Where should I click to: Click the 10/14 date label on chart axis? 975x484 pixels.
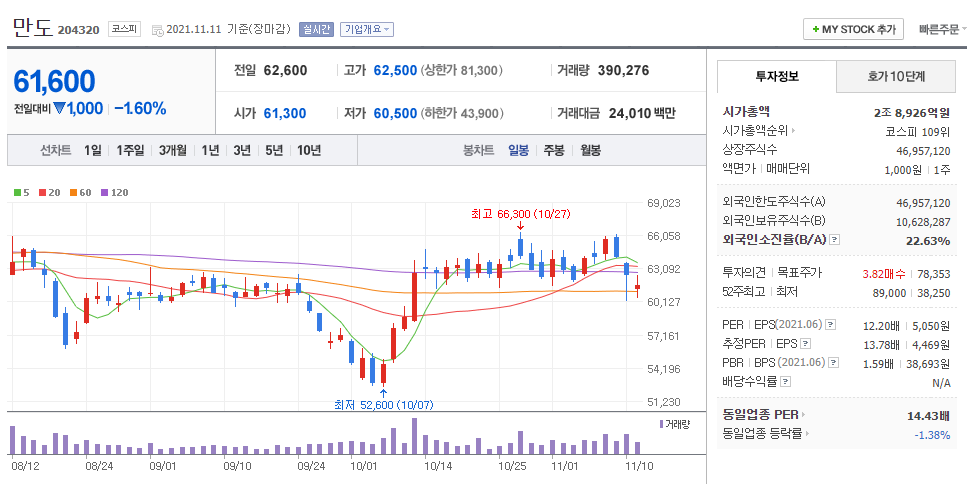coord(437,465)
